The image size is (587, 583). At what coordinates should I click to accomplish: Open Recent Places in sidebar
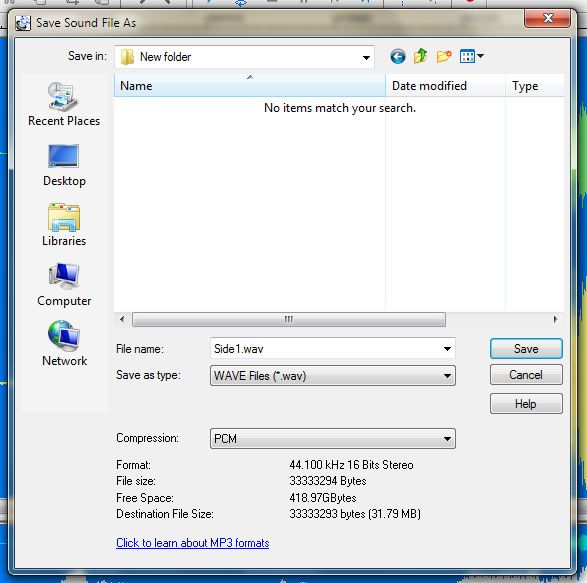64,104
